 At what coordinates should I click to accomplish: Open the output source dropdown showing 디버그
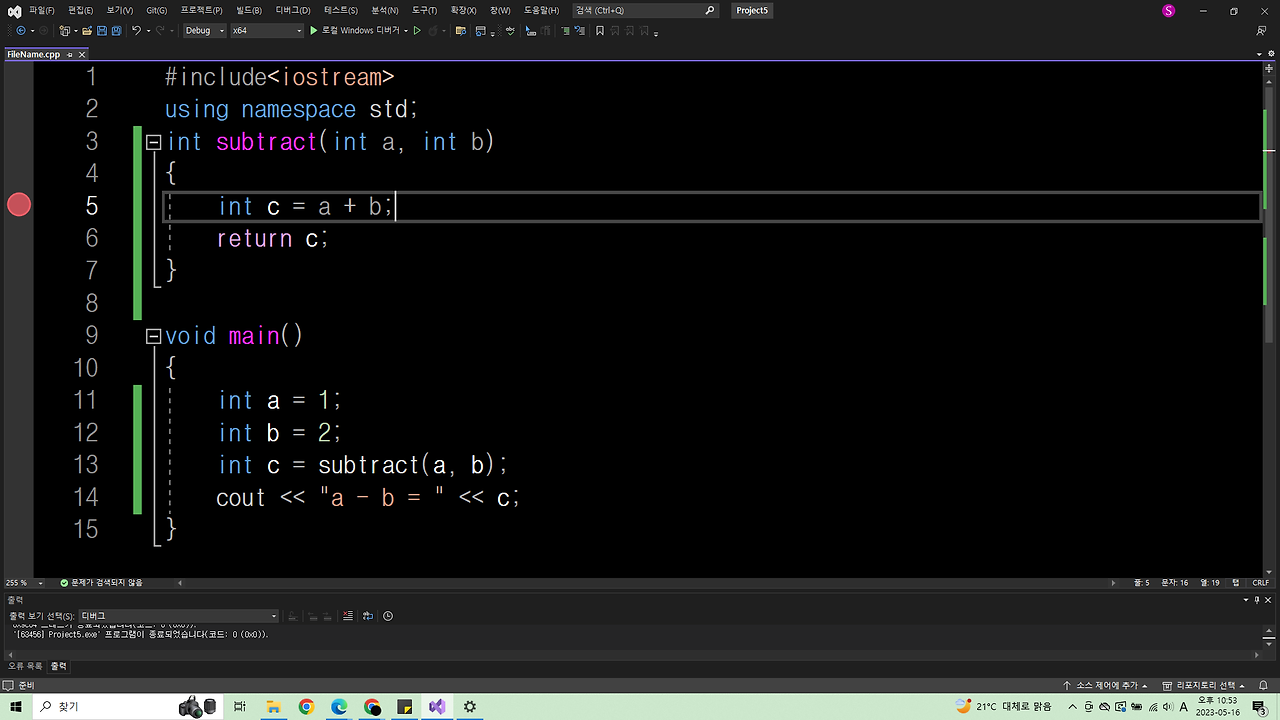pyautogui.click(x=179, y=616)
